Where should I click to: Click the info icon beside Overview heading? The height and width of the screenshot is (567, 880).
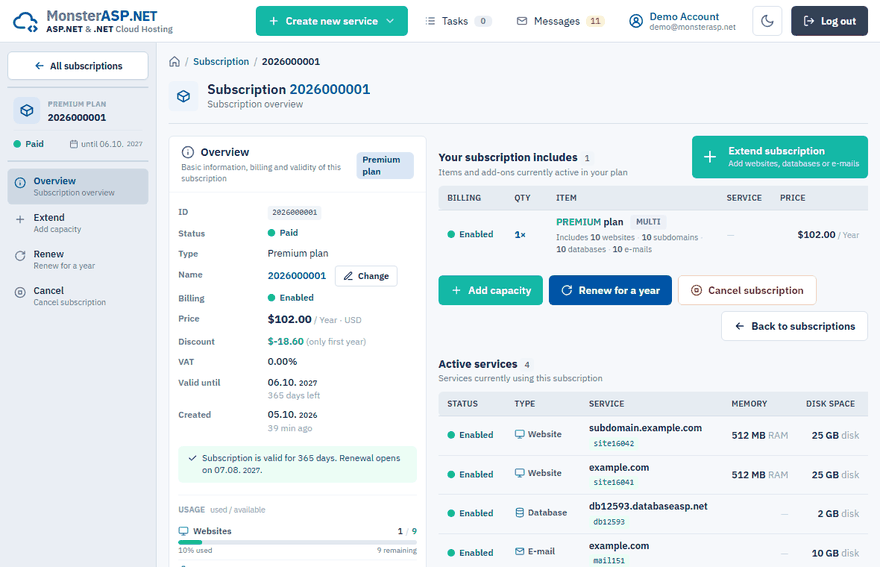(188, 152)
